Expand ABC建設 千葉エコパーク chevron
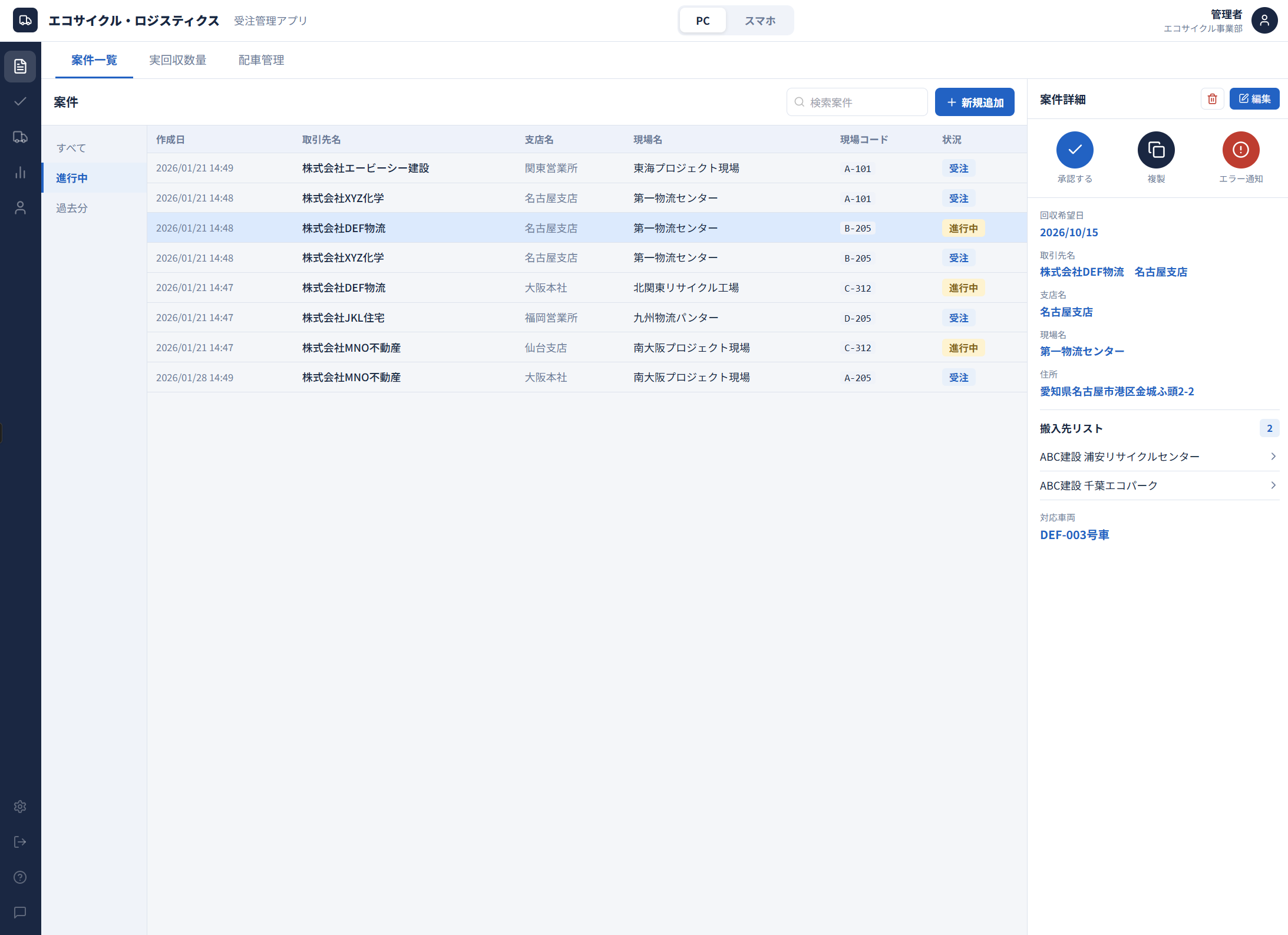 click(1273, 485)
